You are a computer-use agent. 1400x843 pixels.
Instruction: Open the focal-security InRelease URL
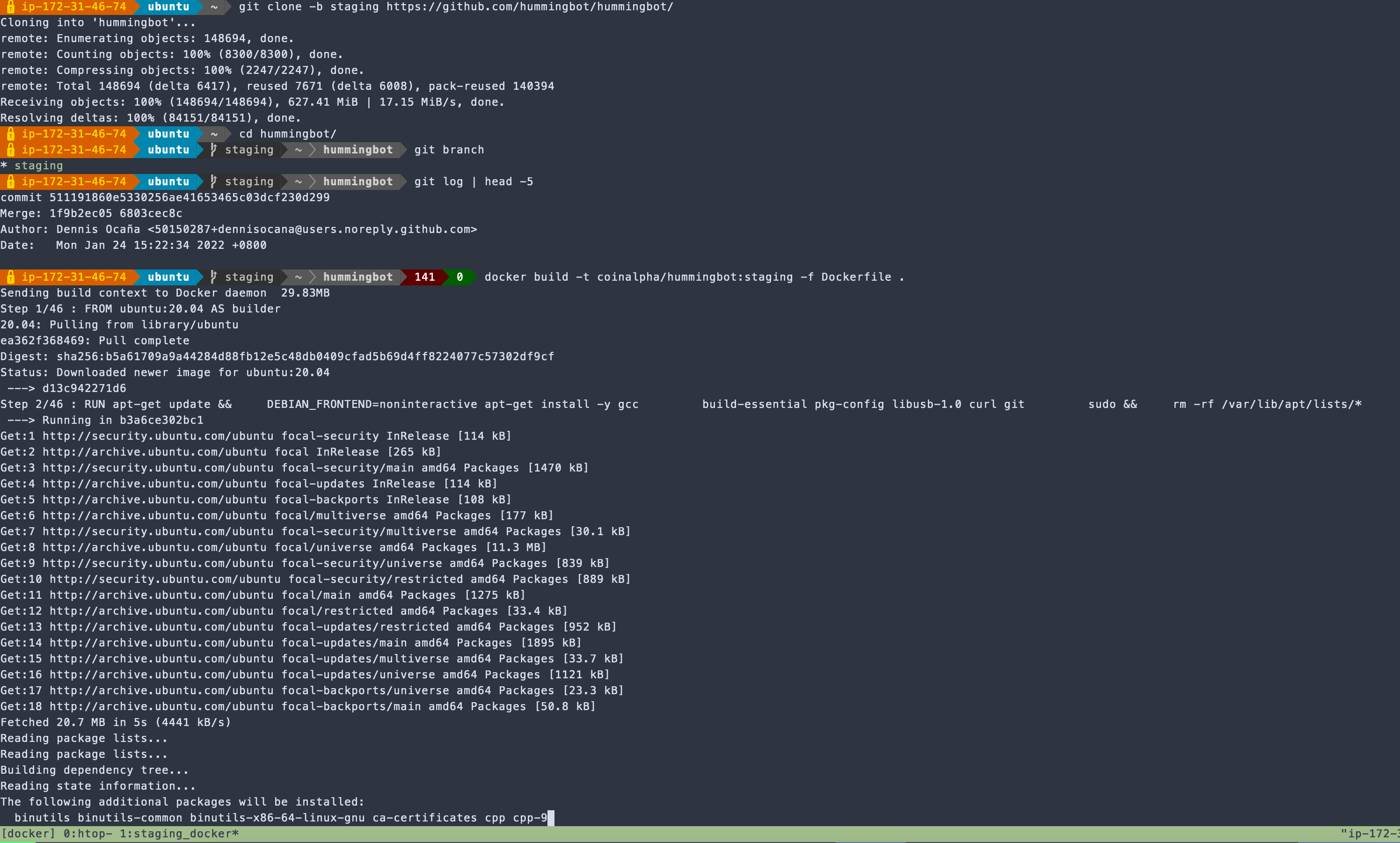[x=159, y=436]
